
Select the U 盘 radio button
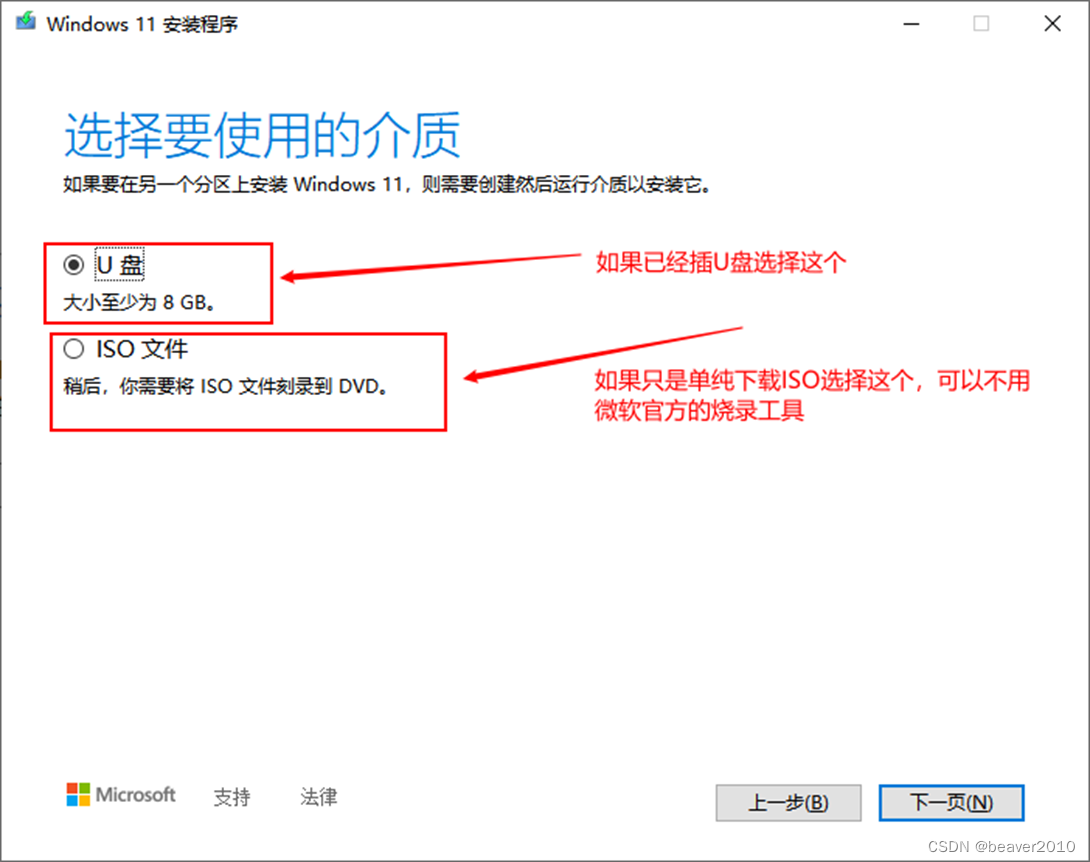tap(74, 265)
